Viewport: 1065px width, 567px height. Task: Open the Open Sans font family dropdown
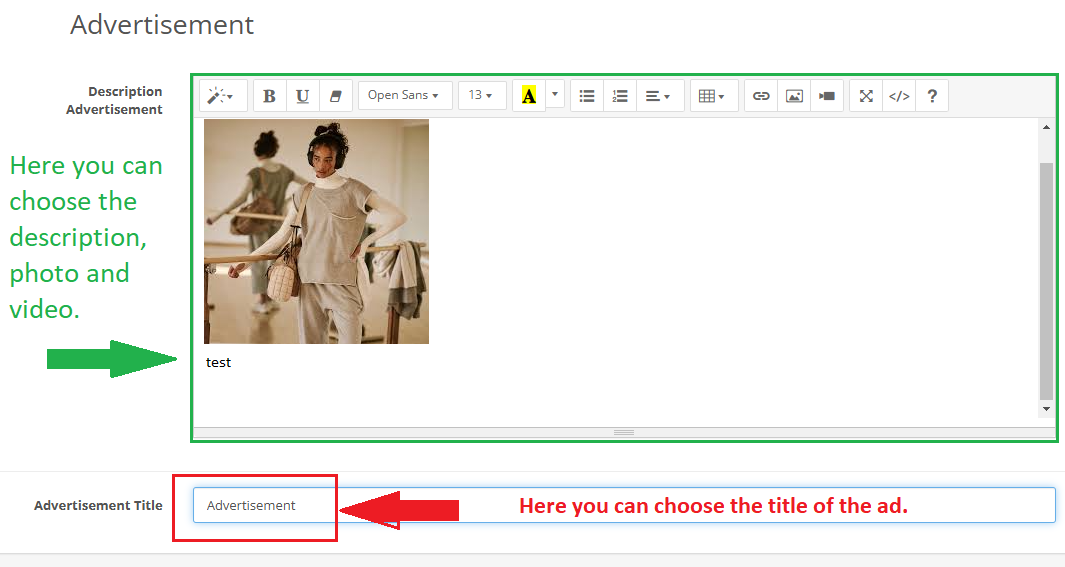(x=404, y=96)
